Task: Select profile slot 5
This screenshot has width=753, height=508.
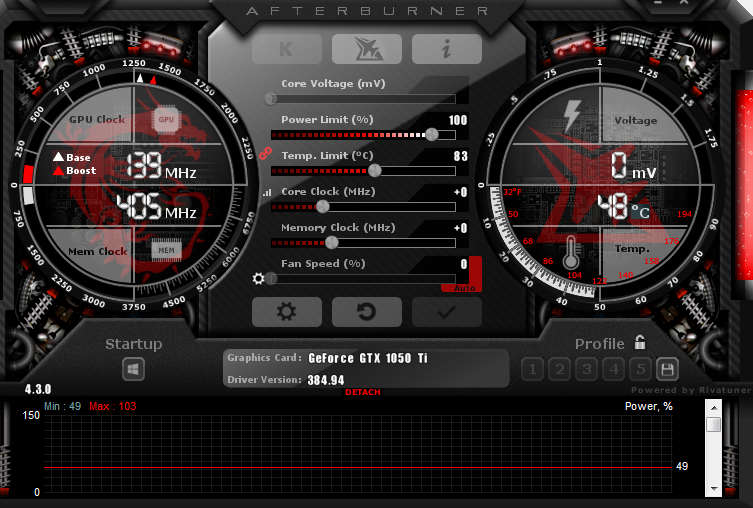Action: point(641,369)
